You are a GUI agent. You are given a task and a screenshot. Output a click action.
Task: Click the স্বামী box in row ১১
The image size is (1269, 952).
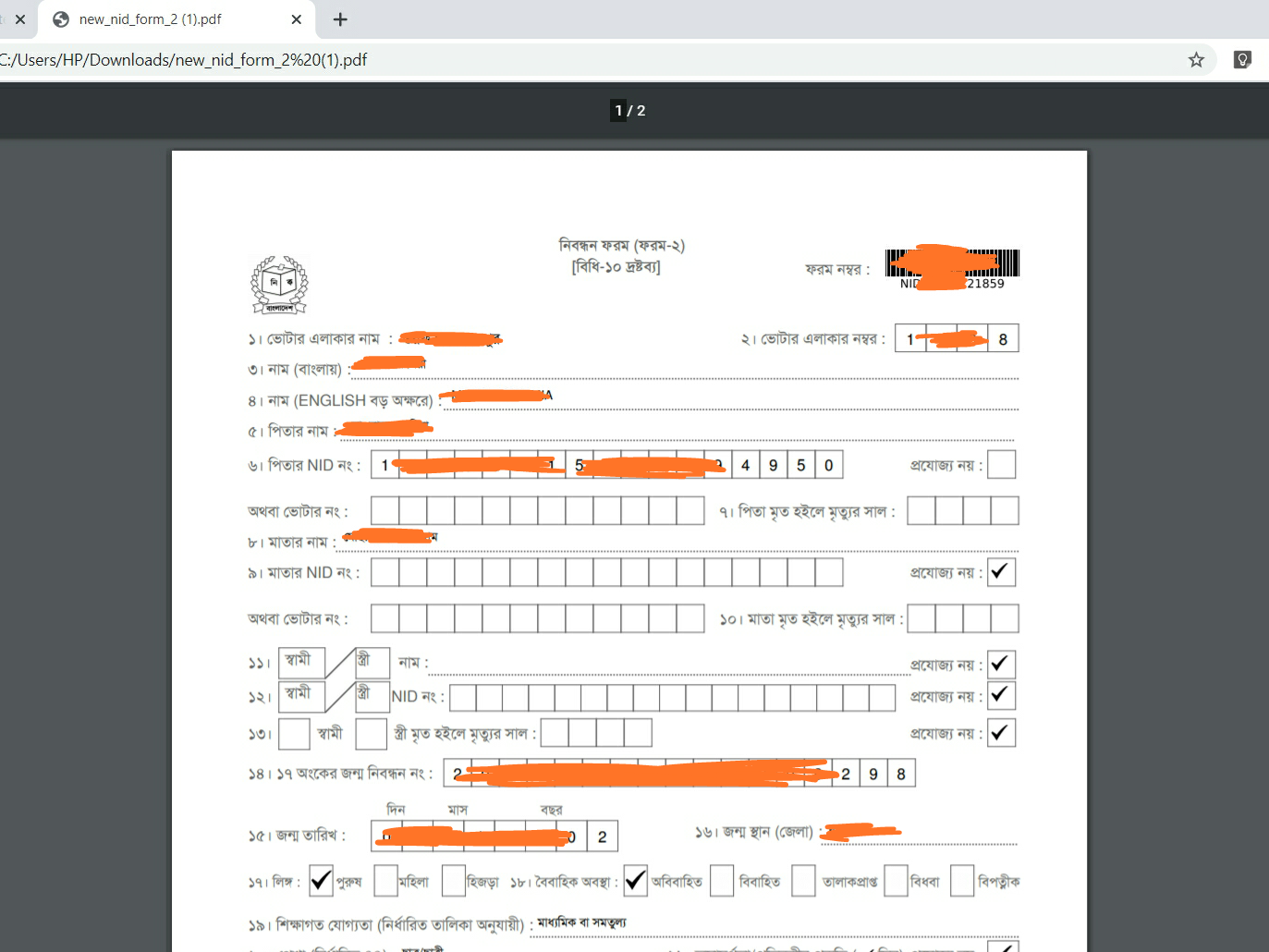(301, 663)
